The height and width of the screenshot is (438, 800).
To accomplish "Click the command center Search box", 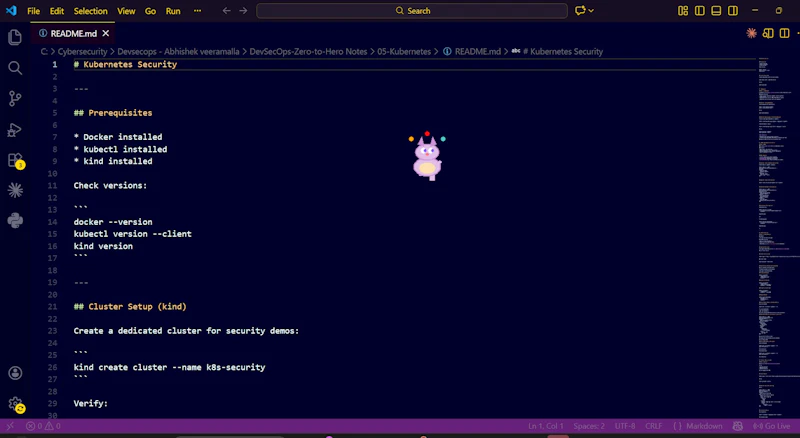I will click(x=412, y=11).
